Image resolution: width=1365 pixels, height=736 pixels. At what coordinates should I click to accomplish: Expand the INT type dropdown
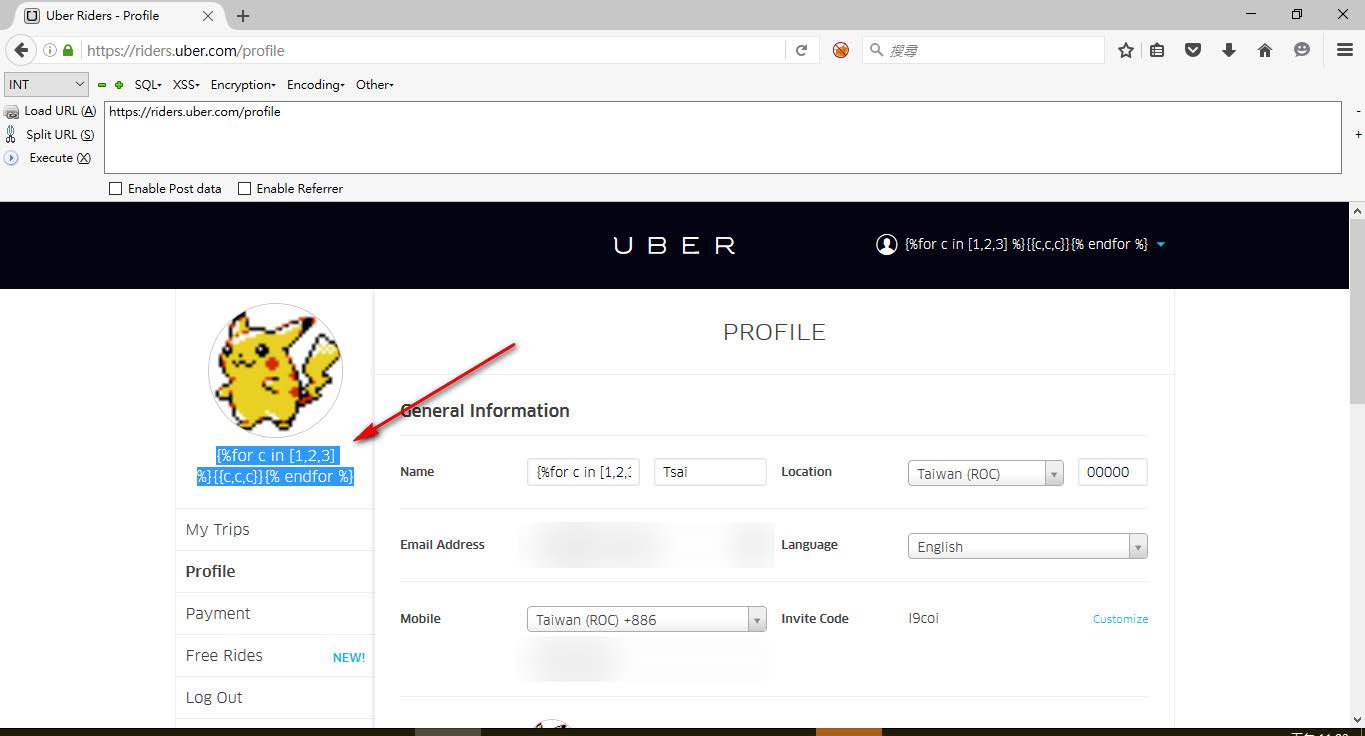pos(46,85)
